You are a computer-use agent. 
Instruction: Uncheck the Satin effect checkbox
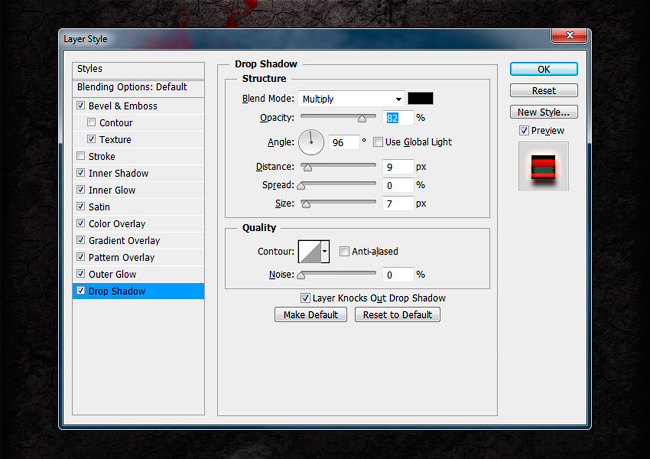click(x=81, y=206)
